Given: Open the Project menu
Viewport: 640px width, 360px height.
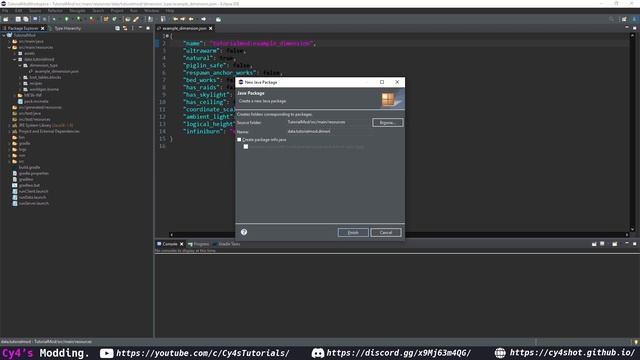Looking at the screenshot, I should coord(117,11).
